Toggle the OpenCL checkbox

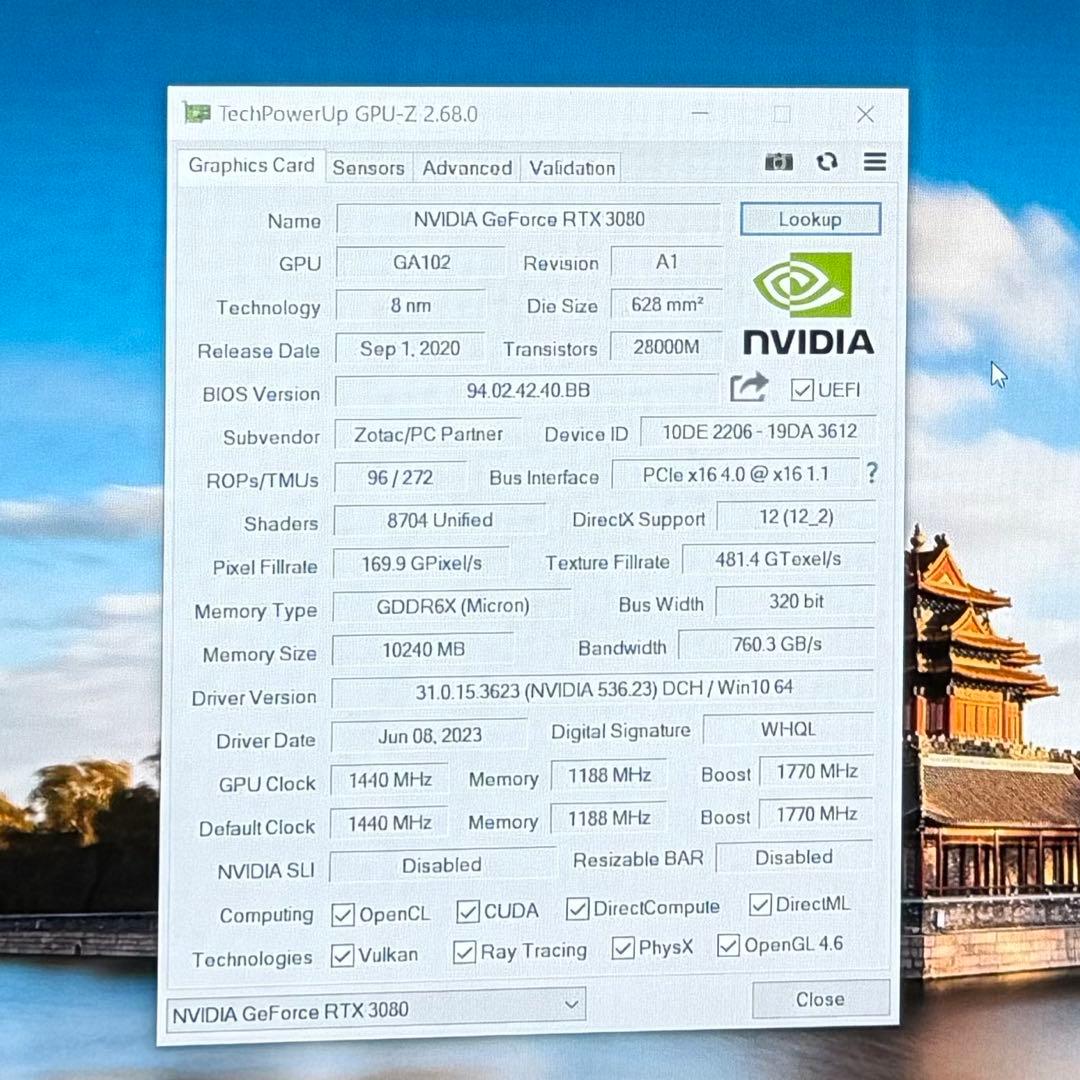coord(343,914)
